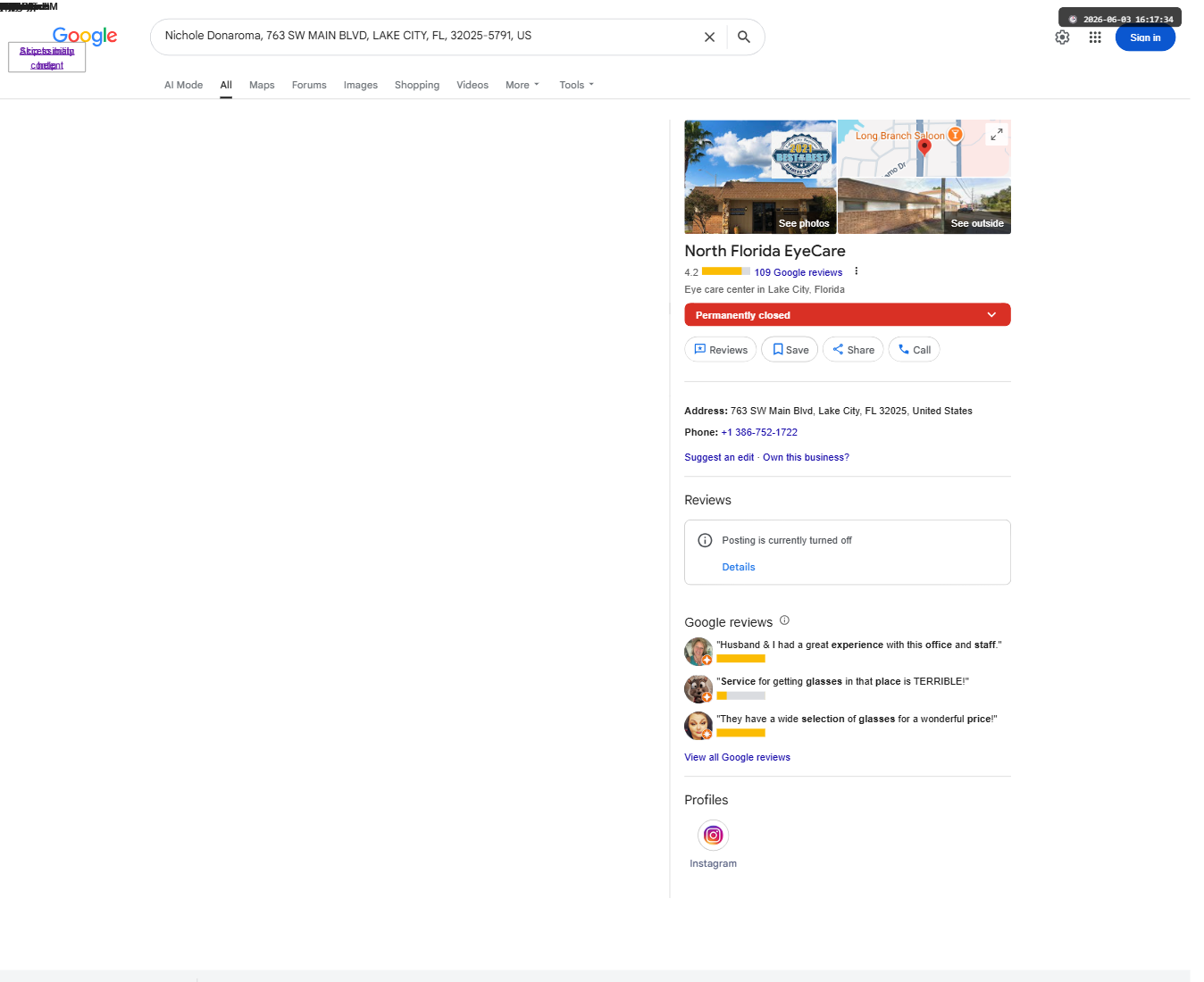Click the address text 763 SW Main Blvd
Screen dimensions: 1204x982
[x=851, y=411]
